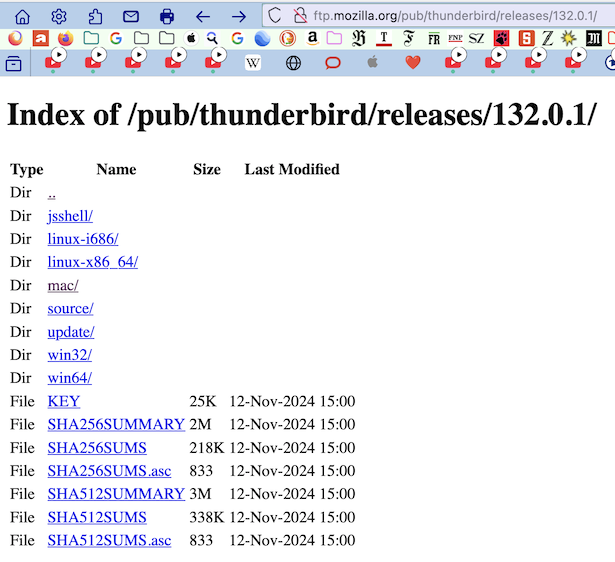Open the orange S bookmark
This screenshot has height=562, width=615.
pos(526,38)
